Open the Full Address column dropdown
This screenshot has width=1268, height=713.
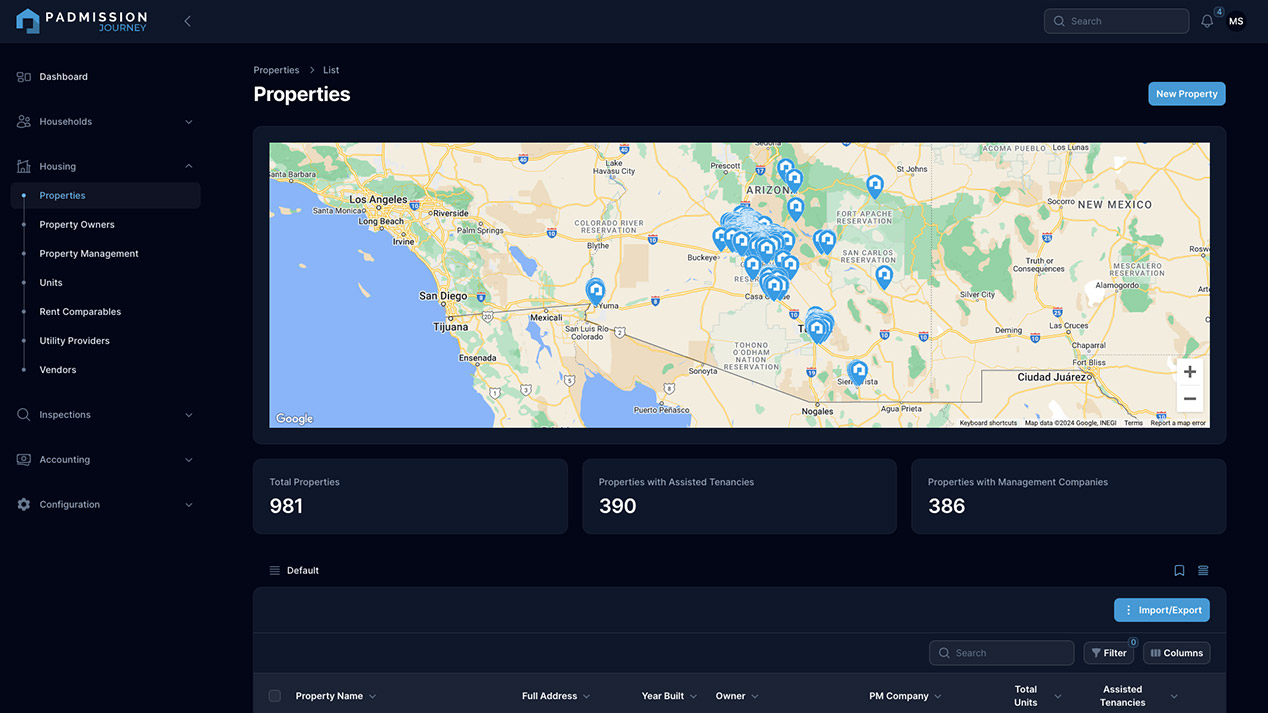pyautogui.click(x=587, y=697)
